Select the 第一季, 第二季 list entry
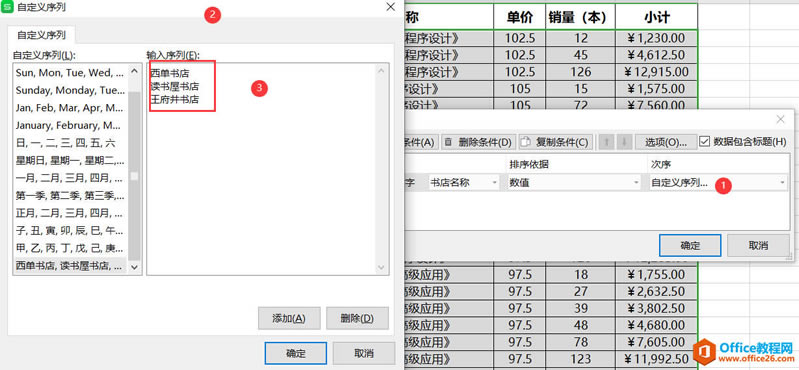 pos(71,196)
